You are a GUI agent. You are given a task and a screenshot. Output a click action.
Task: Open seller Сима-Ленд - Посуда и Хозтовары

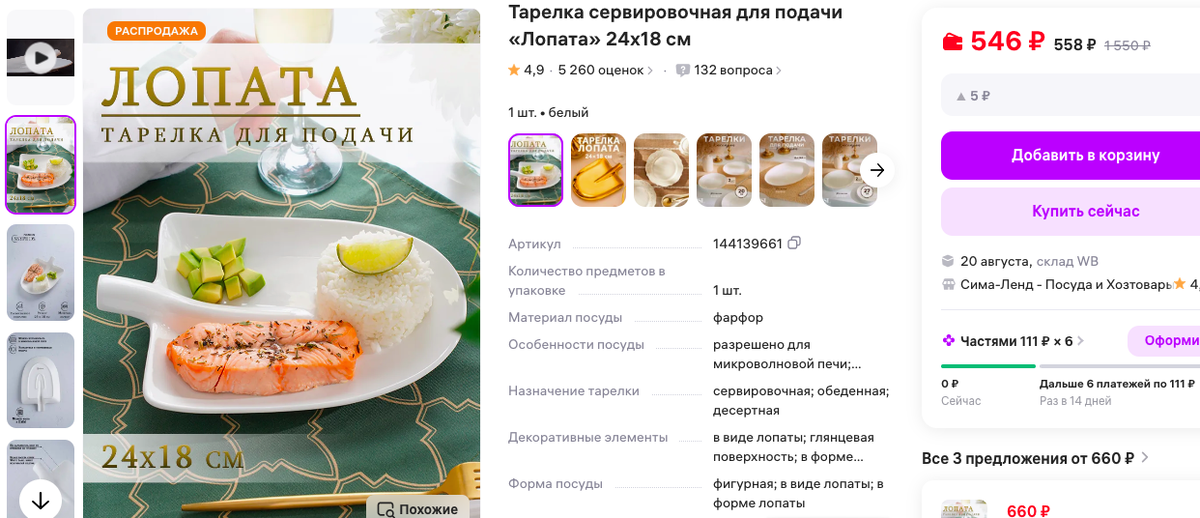tap(1065, 284)
